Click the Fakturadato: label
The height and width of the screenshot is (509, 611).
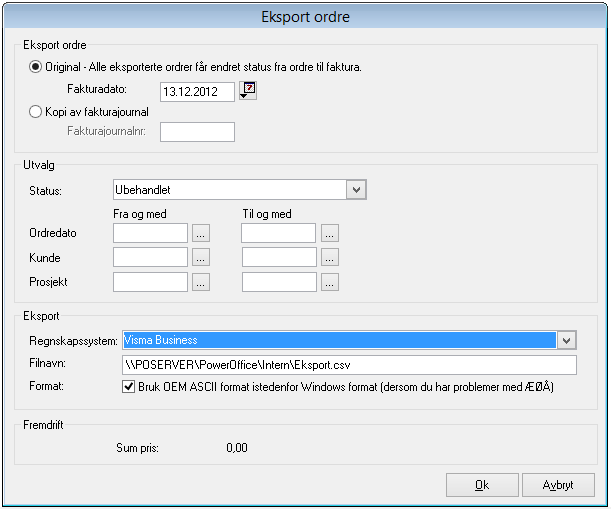tap(97, 89)
